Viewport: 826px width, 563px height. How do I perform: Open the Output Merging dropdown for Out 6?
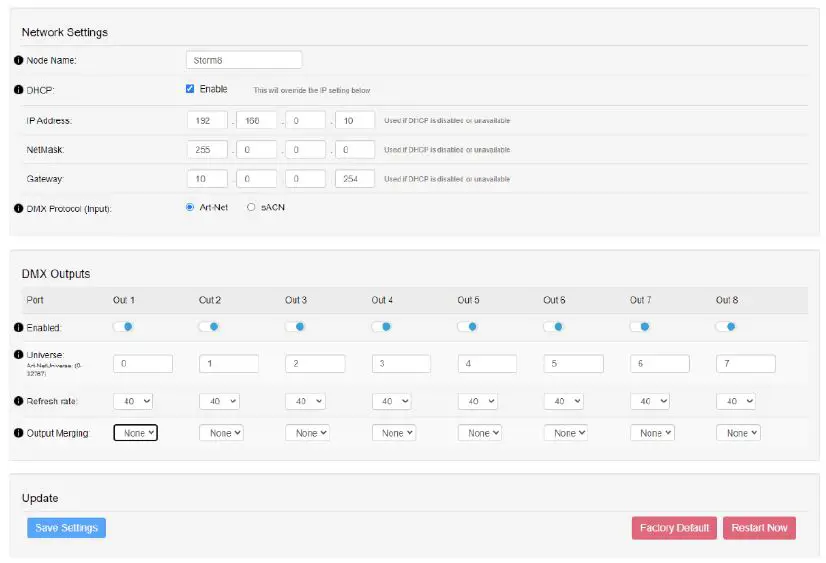566,433
